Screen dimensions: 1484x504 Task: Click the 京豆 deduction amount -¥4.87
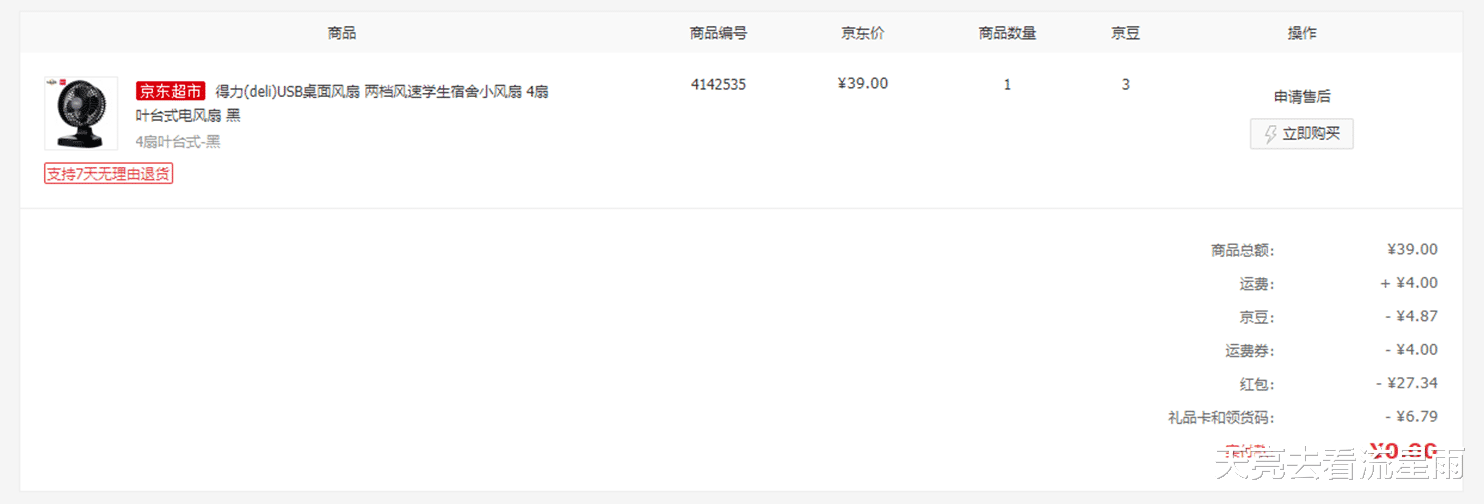1411,316
